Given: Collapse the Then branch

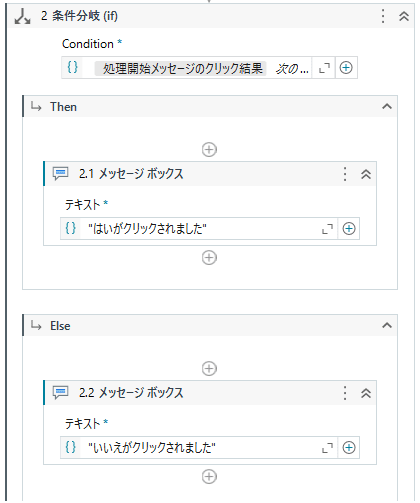Looking at the screenshot, I should point(387,107).
